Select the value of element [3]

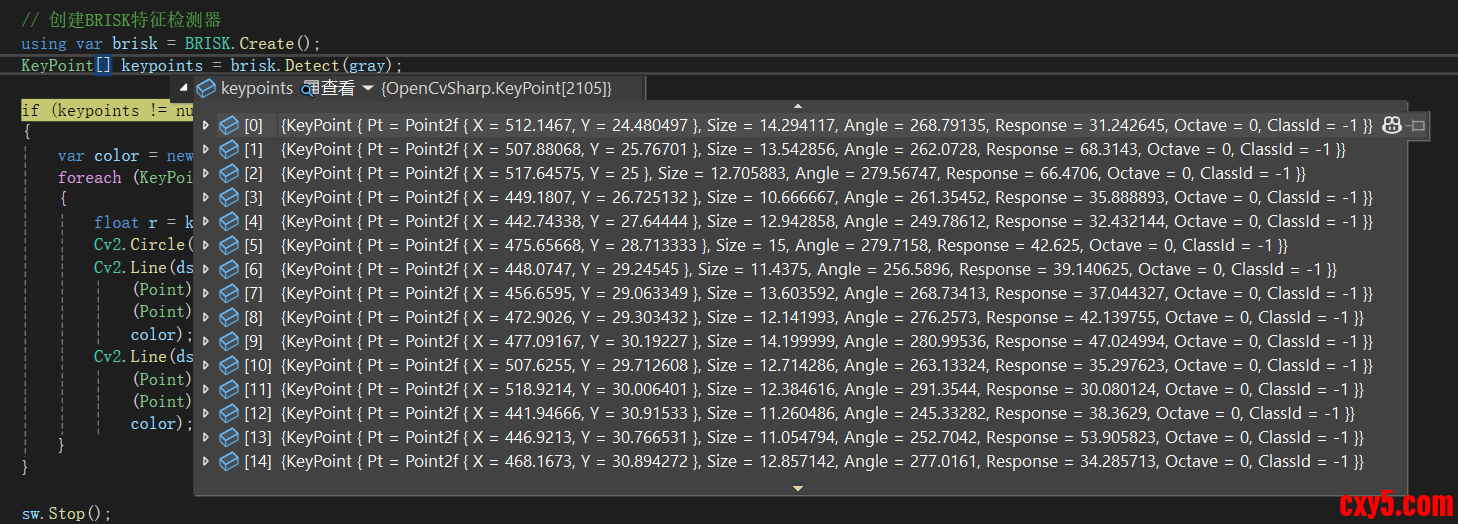[826, 197]
